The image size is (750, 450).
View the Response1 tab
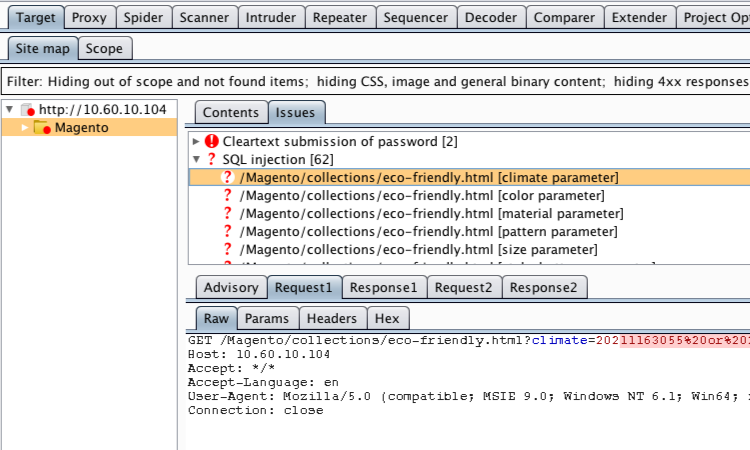384,287
